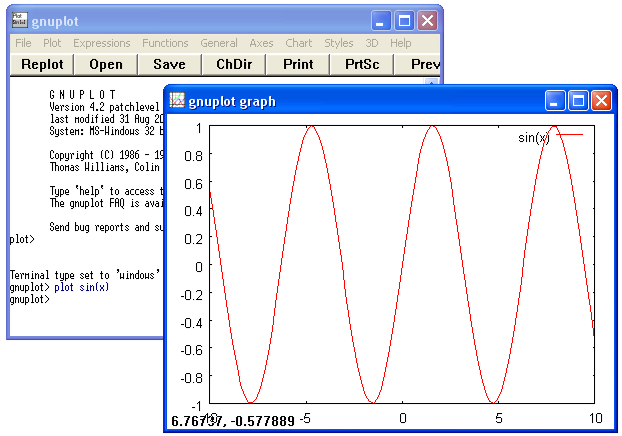
Task: Close the gnuplot console window
Action: (428, 20)
